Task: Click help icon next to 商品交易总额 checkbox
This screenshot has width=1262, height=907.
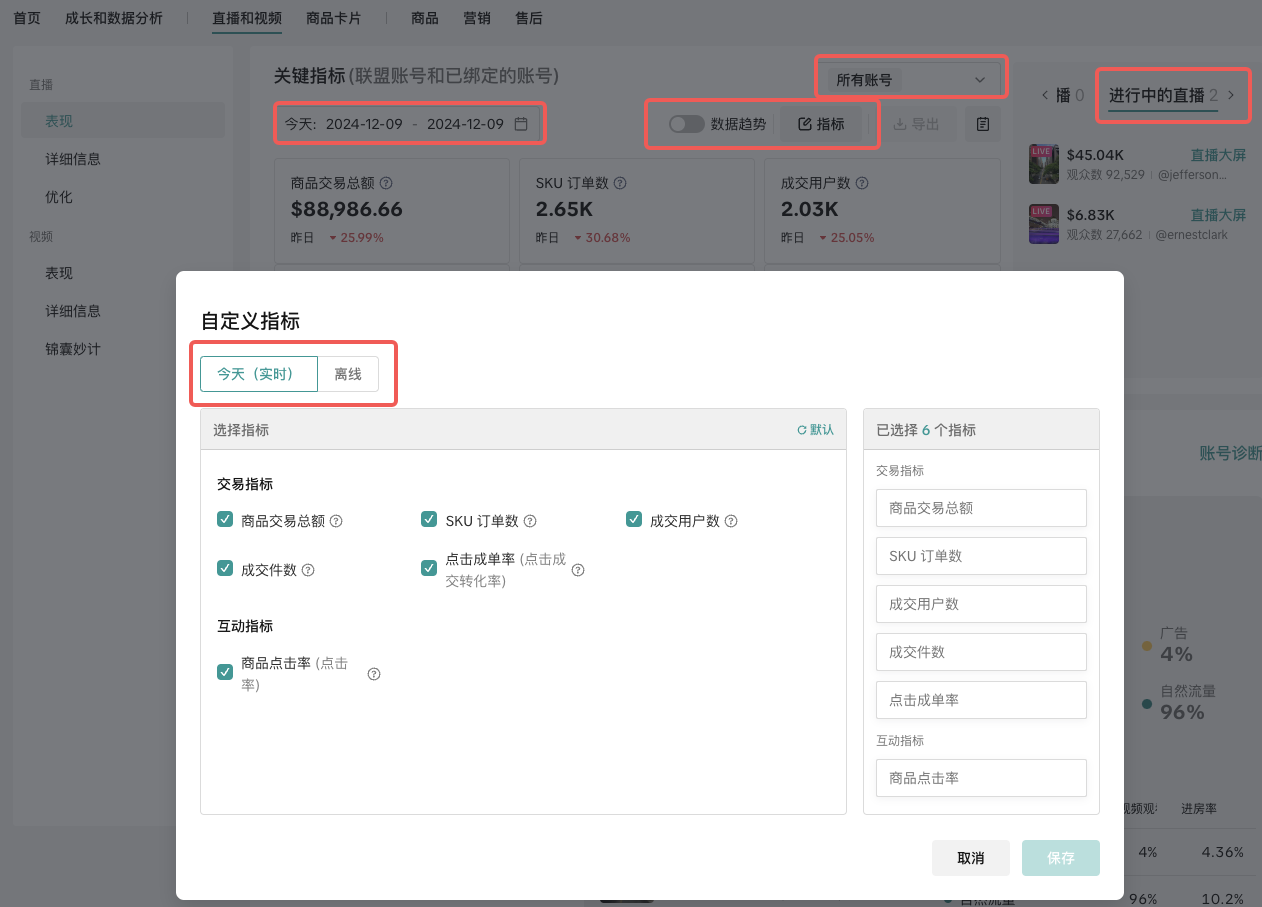Action: (x=336, y=521)
